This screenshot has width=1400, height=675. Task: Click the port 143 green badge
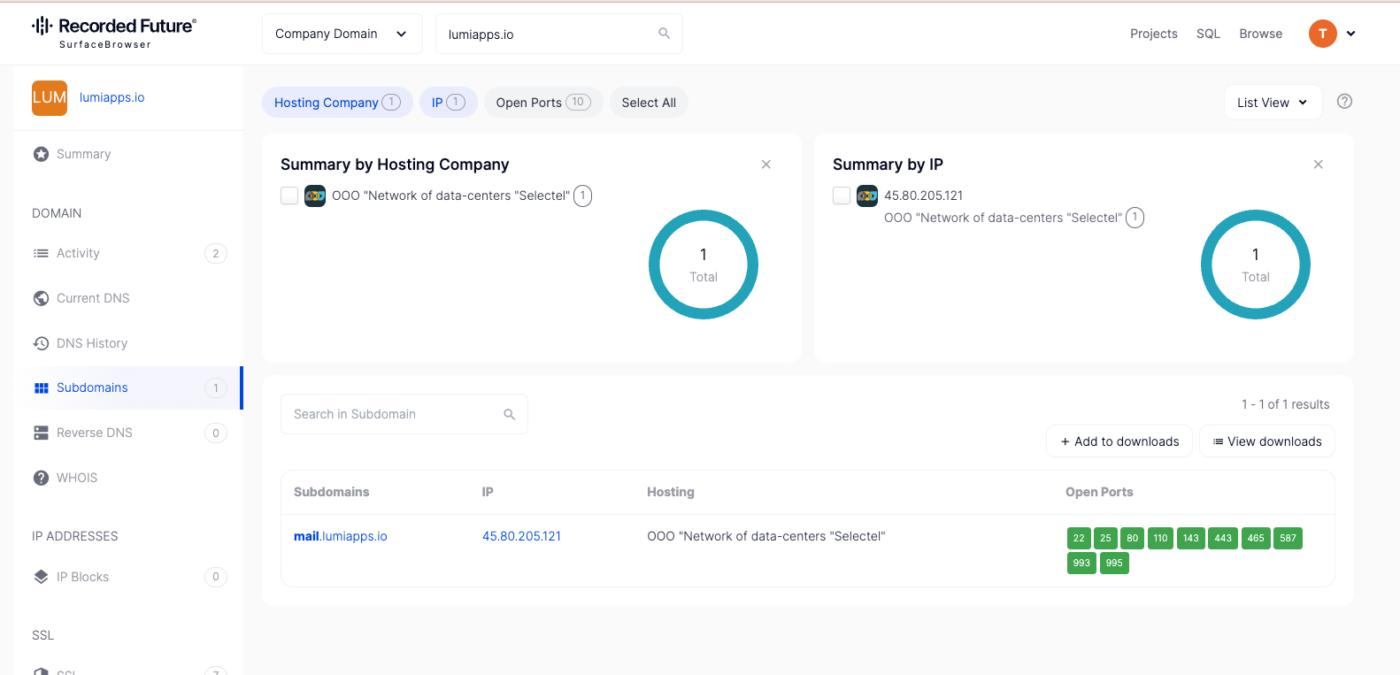(x=1191, y=538)
